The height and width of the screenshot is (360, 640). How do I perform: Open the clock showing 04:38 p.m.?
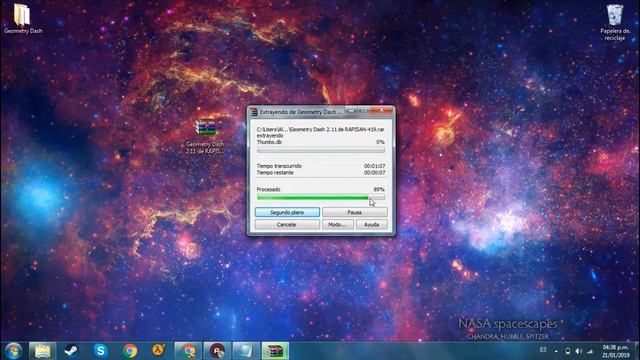click(616, 351)
